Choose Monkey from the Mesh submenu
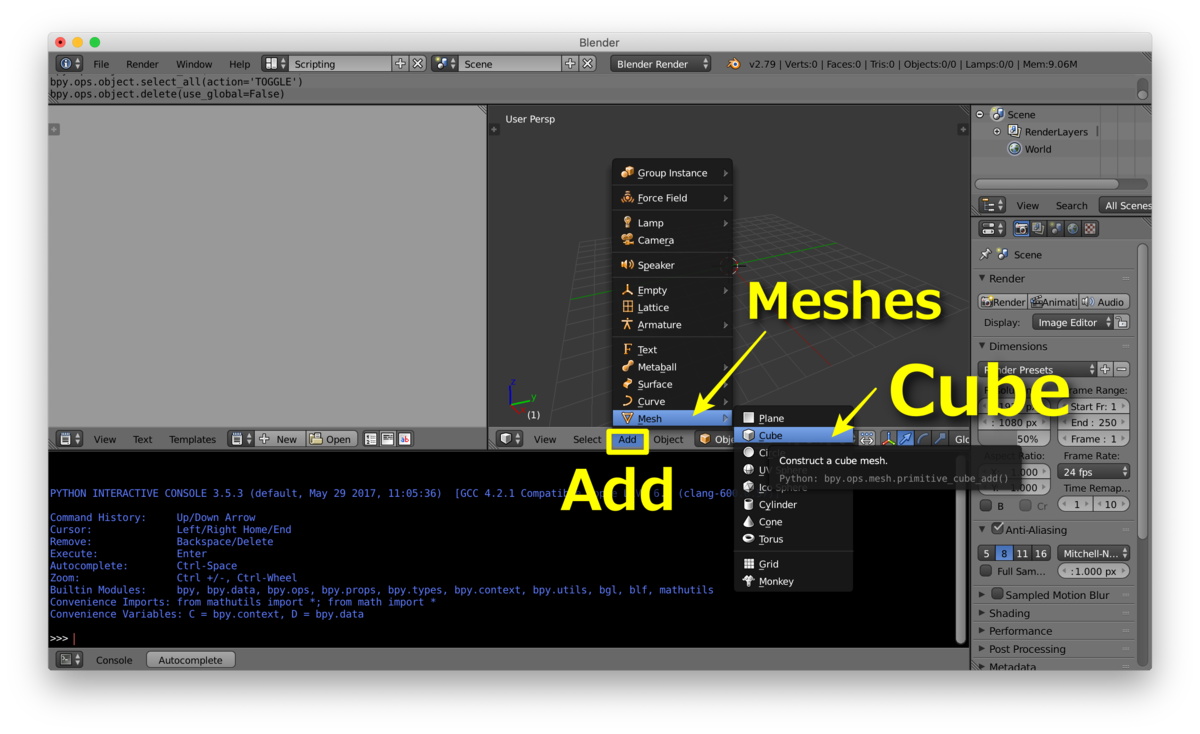Viewport: 1200px width, 734px height. tap(795, 581)
